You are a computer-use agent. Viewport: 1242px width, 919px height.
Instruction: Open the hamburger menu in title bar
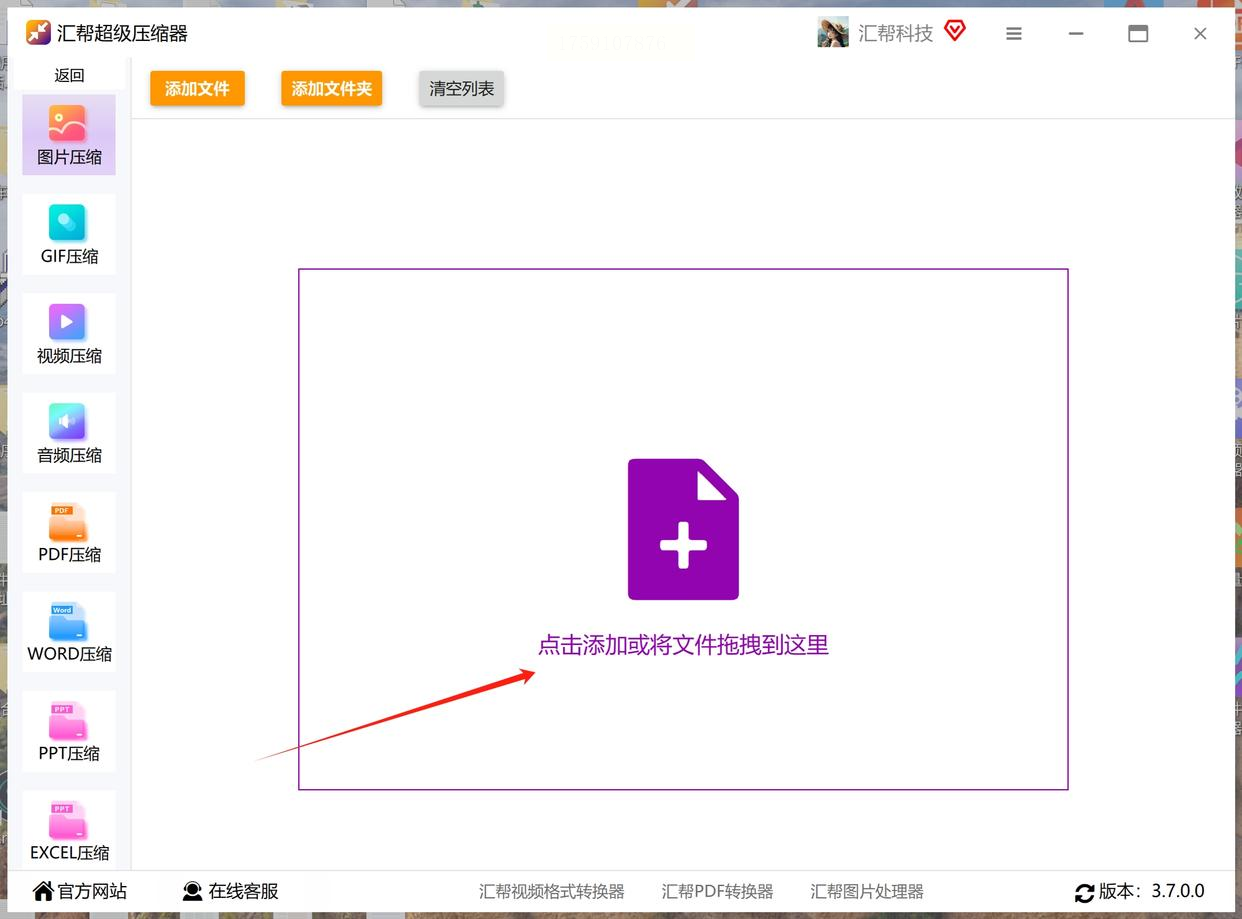coord(1014,34)
